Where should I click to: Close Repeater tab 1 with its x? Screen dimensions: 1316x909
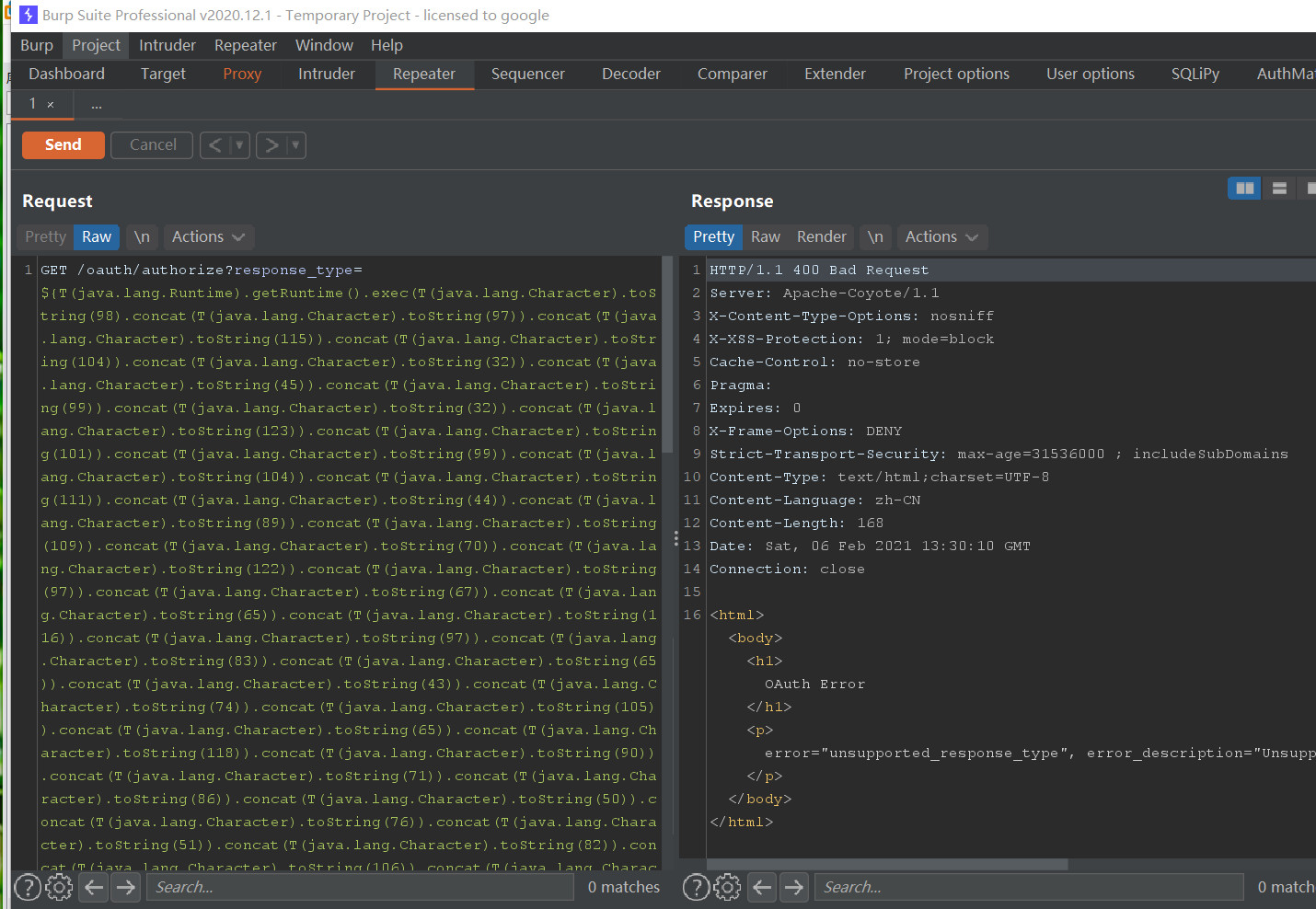point(51,105)
